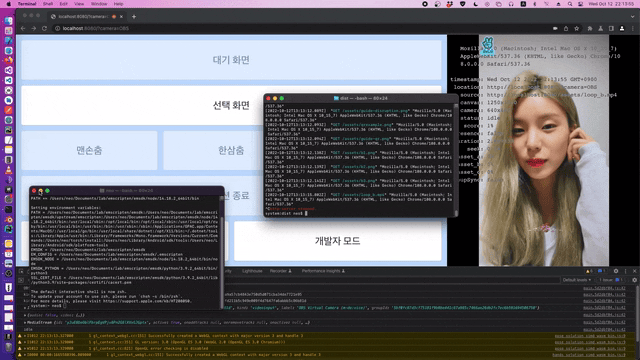Image resolution: width=640 pixels, height=360 pixels.
Task: Open Control Center in the menu bar
Action: point(580,4)
